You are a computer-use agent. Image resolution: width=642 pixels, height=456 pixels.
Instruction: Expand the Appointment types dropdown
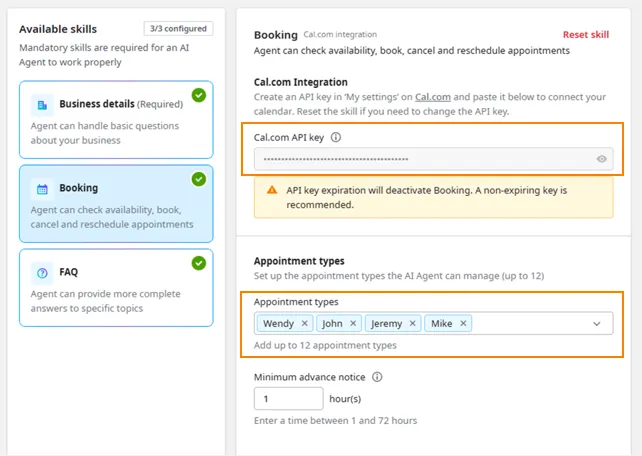point(597,324)
